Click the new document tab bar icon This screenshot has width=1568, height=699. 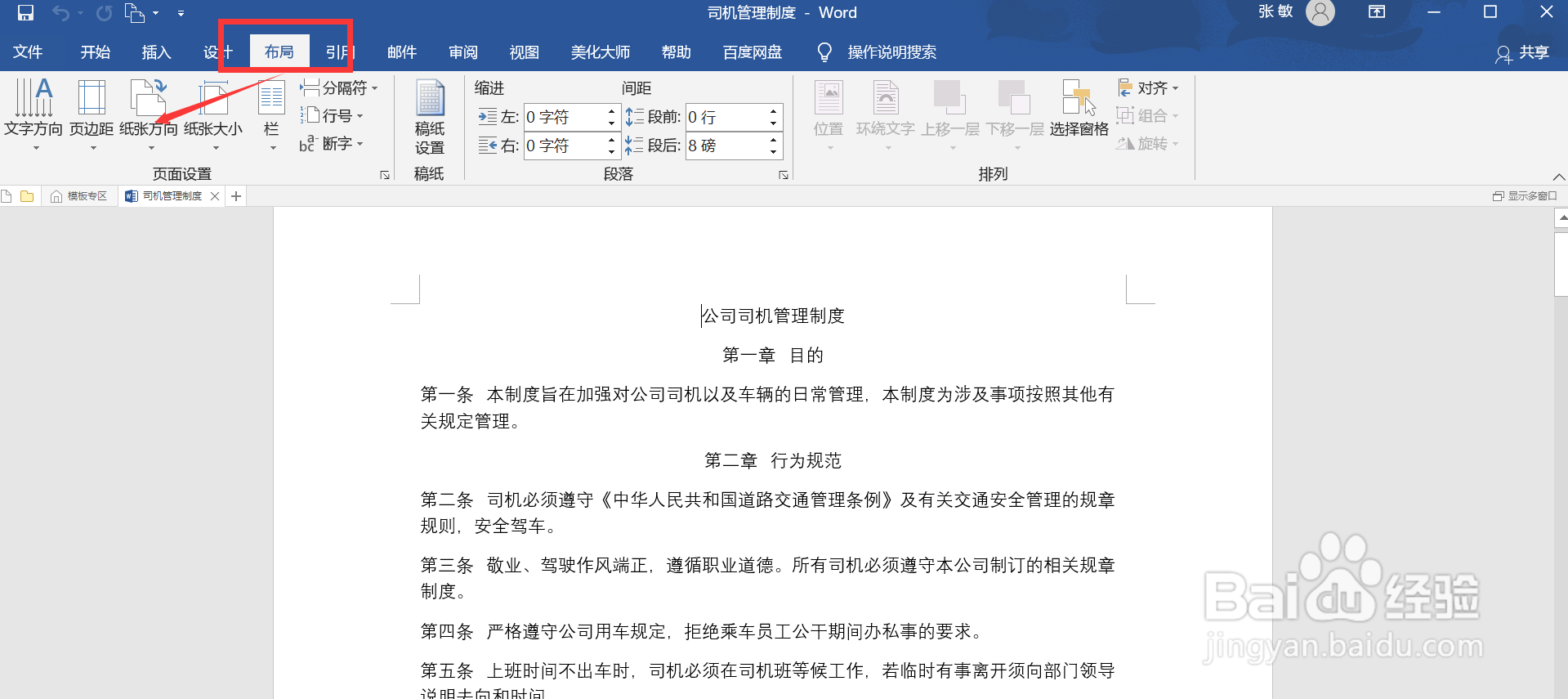click(7, 196)
